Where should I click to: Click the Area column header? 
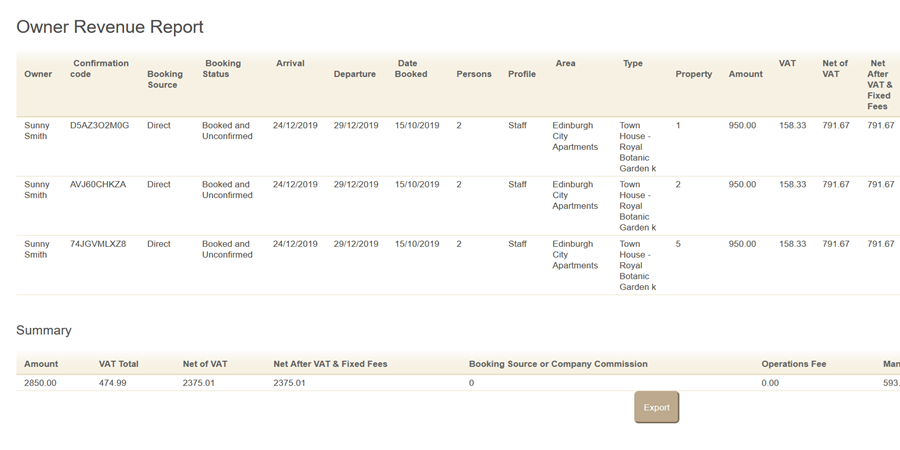click(x=565, y=63)
